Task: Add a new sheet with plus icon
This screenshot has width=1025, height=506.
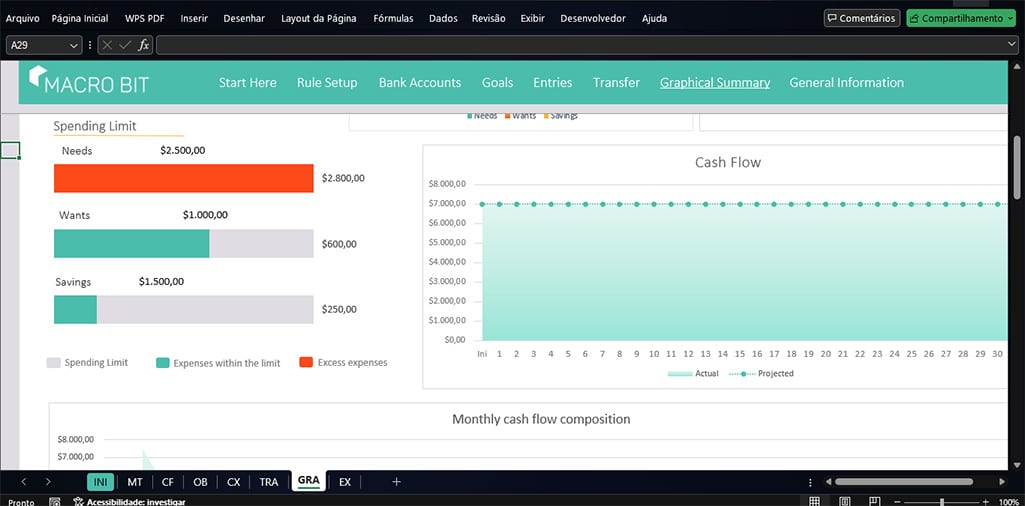Action: point(396,482)
